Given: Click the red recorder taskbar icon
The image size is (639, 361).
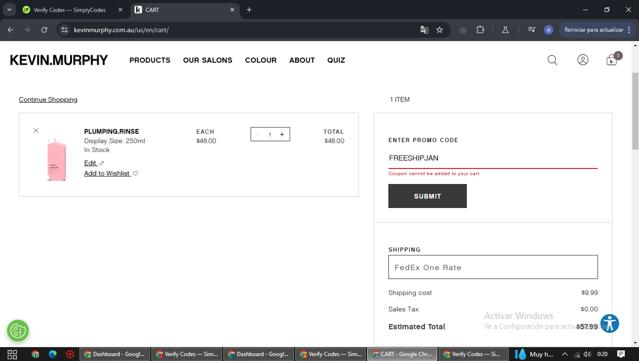Looking at the screenshot, I should (70, 354).
